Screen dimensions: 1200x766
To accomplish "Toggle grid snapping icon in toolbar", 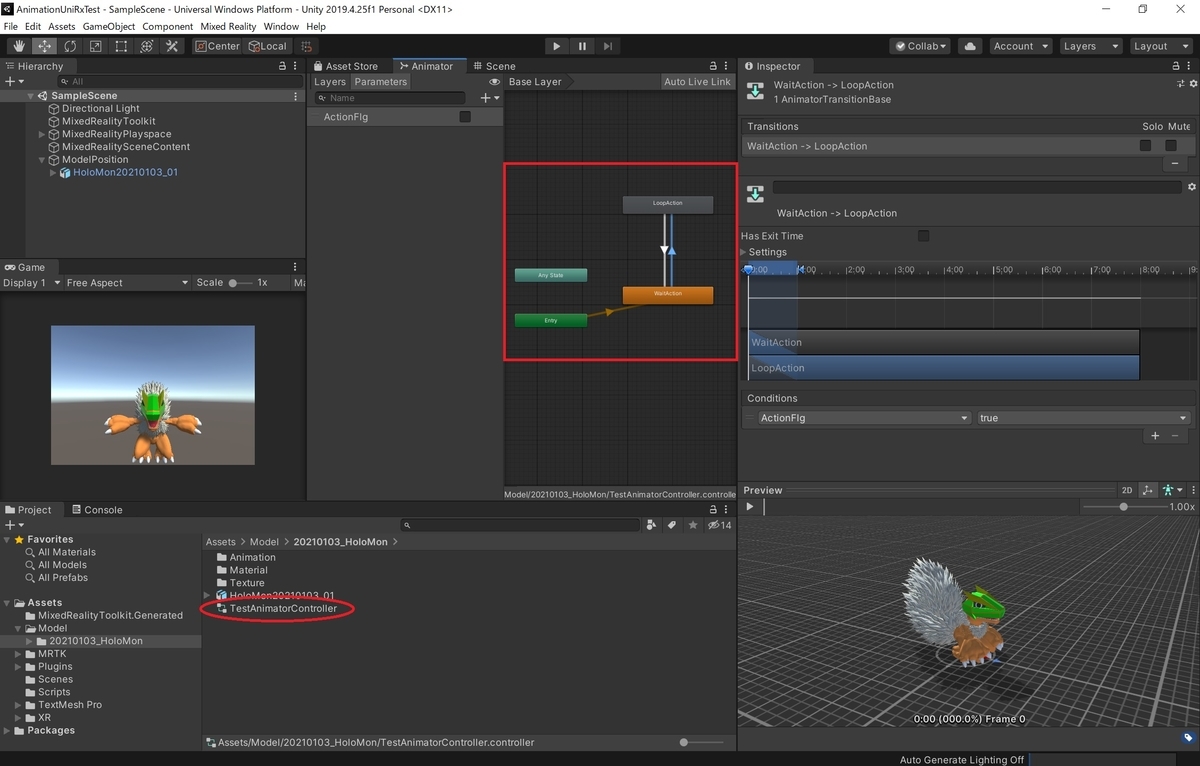I will pyautogui.click(x=306, y=46).
